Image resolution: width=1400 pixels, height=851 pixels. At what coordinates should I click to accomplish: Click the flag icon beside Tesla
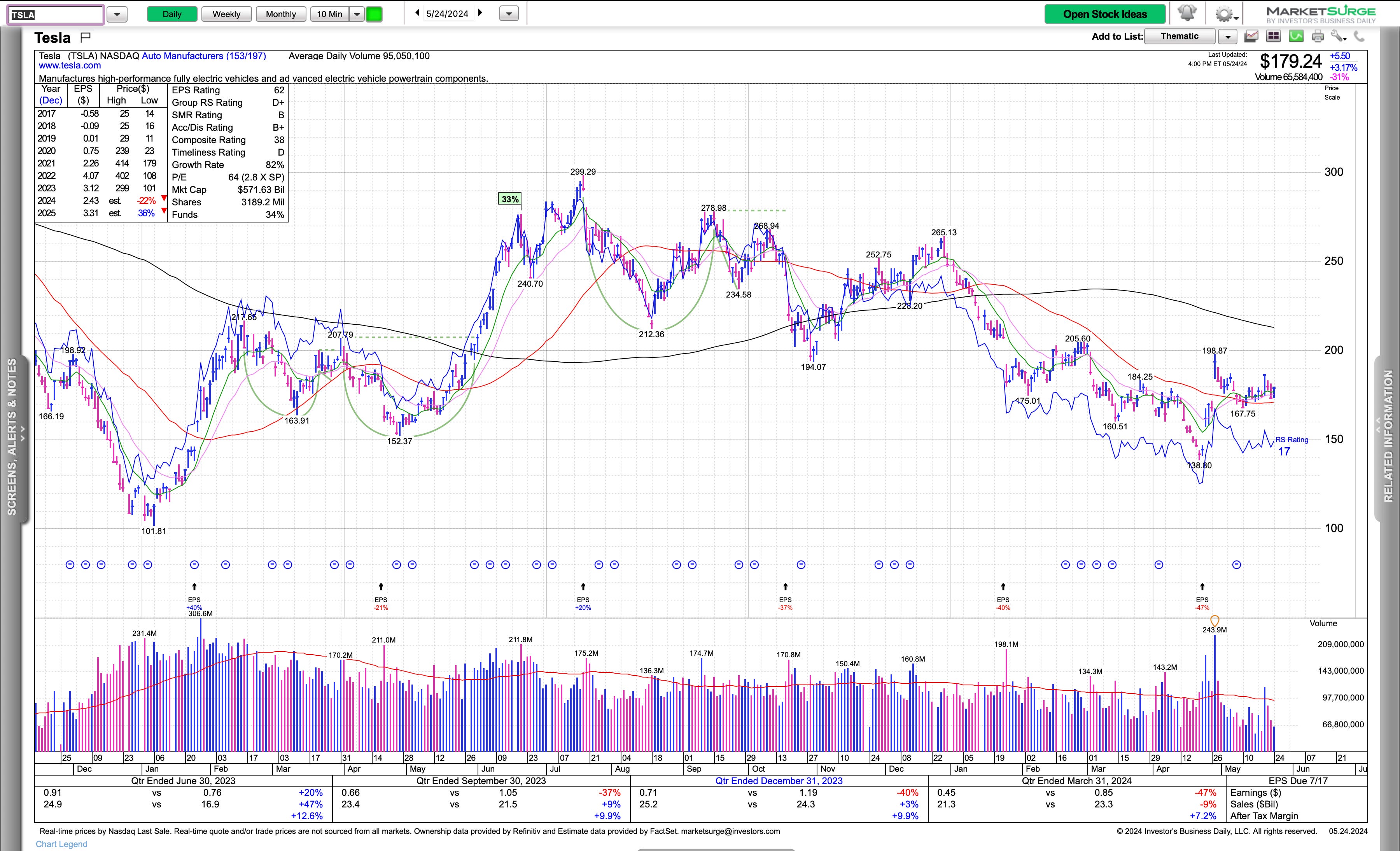(85, 37)
